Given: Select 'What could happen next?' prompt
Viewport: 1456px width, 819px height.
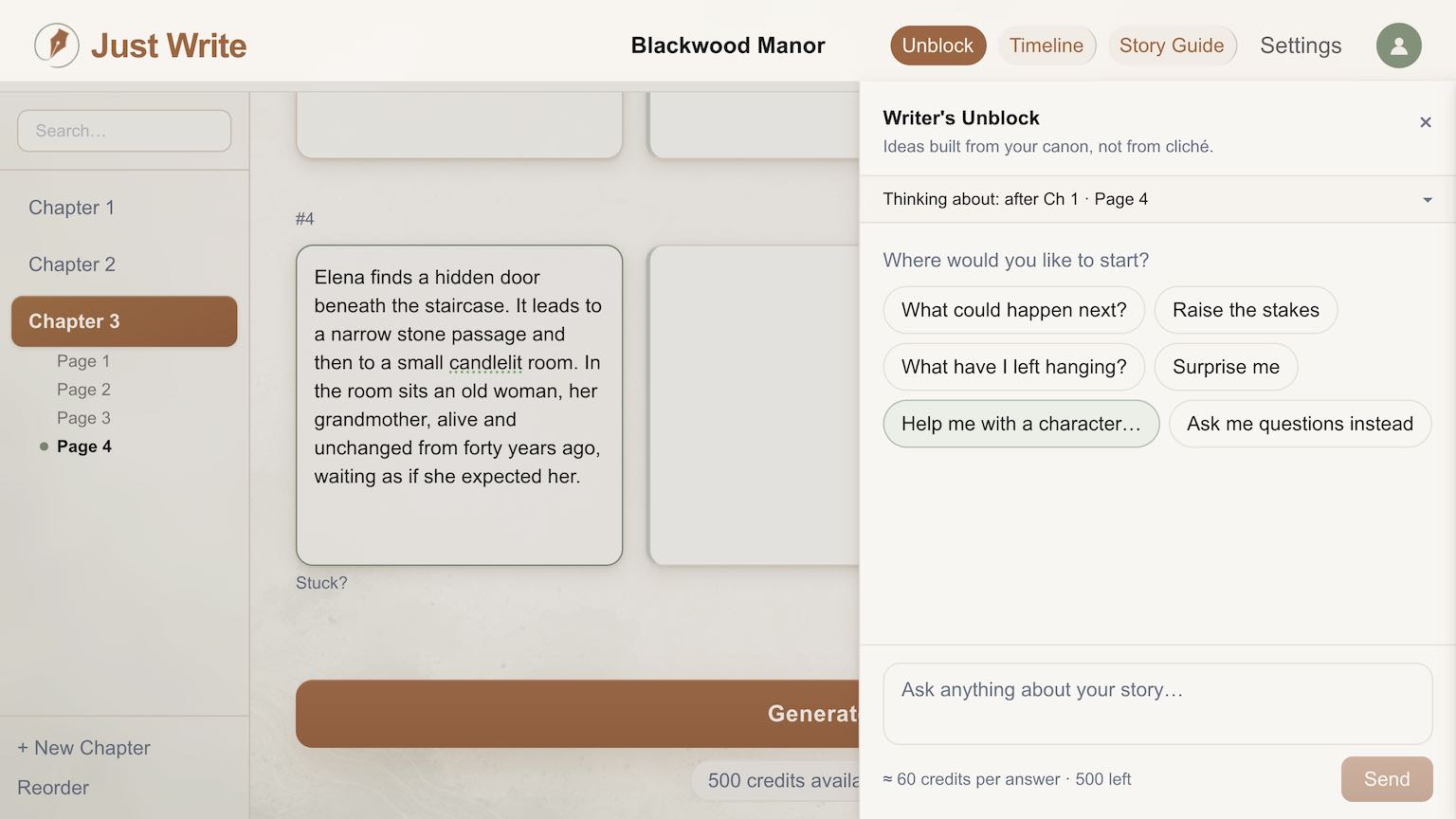Looking at the screenshot, I should coord(1014,310).
